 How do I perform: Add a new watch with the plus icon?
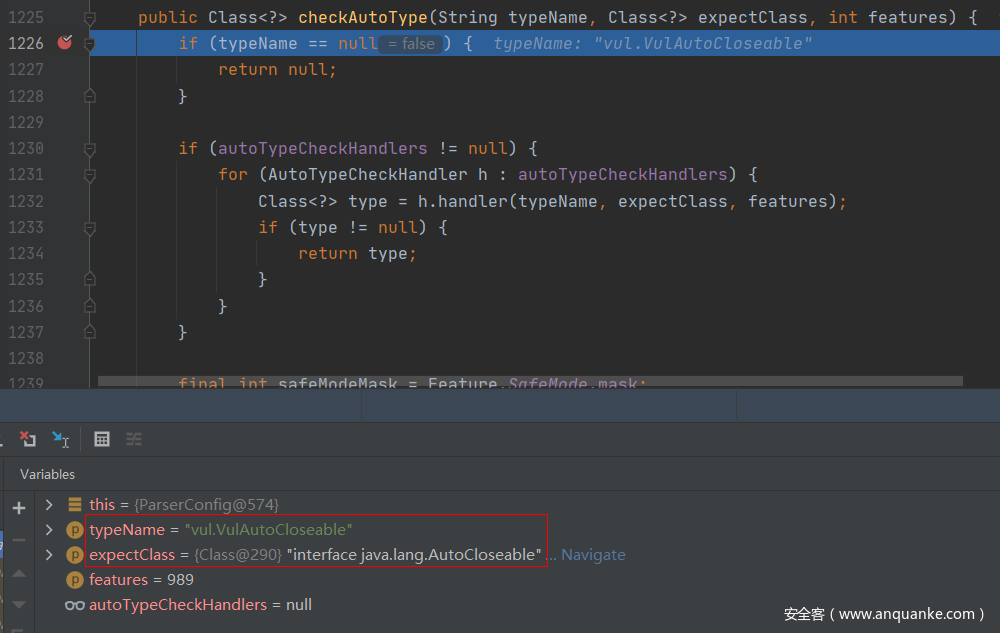[x=19, y=508]
